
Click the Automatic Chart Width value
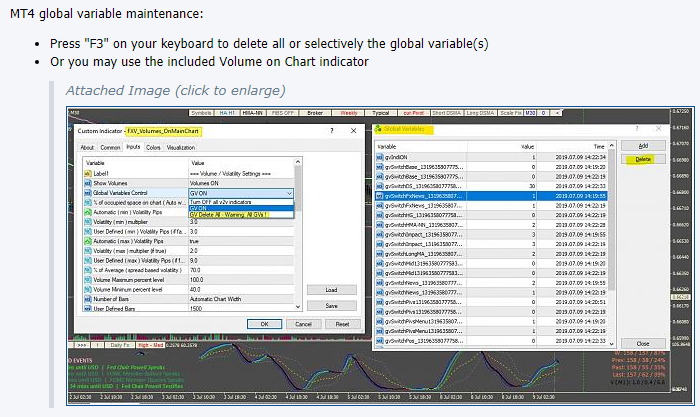pos(241,299)
